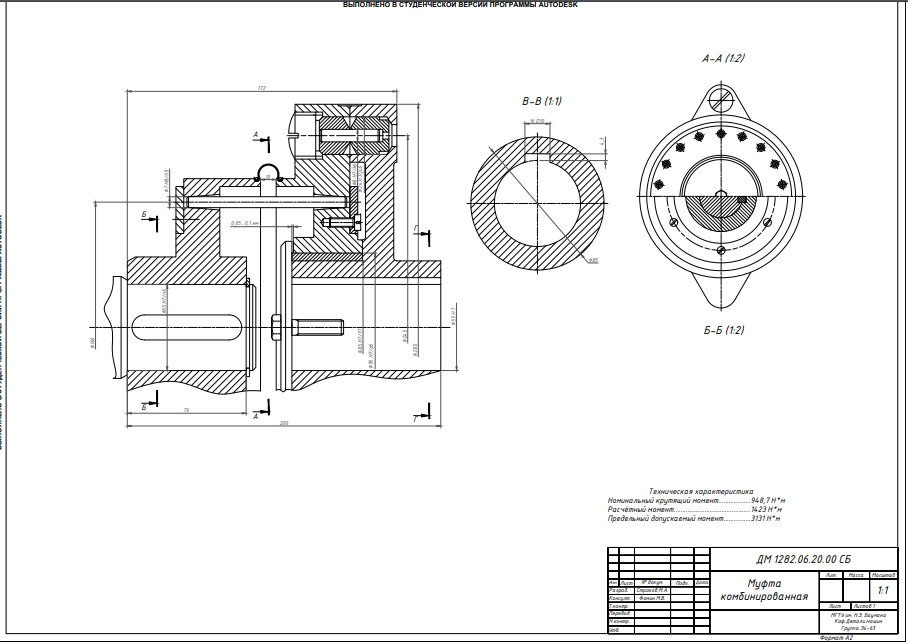Image resolution: width=908 pixels, height=642 pixels.
Task: Select the 200 overall length dimension
Action: pos(284,423)
